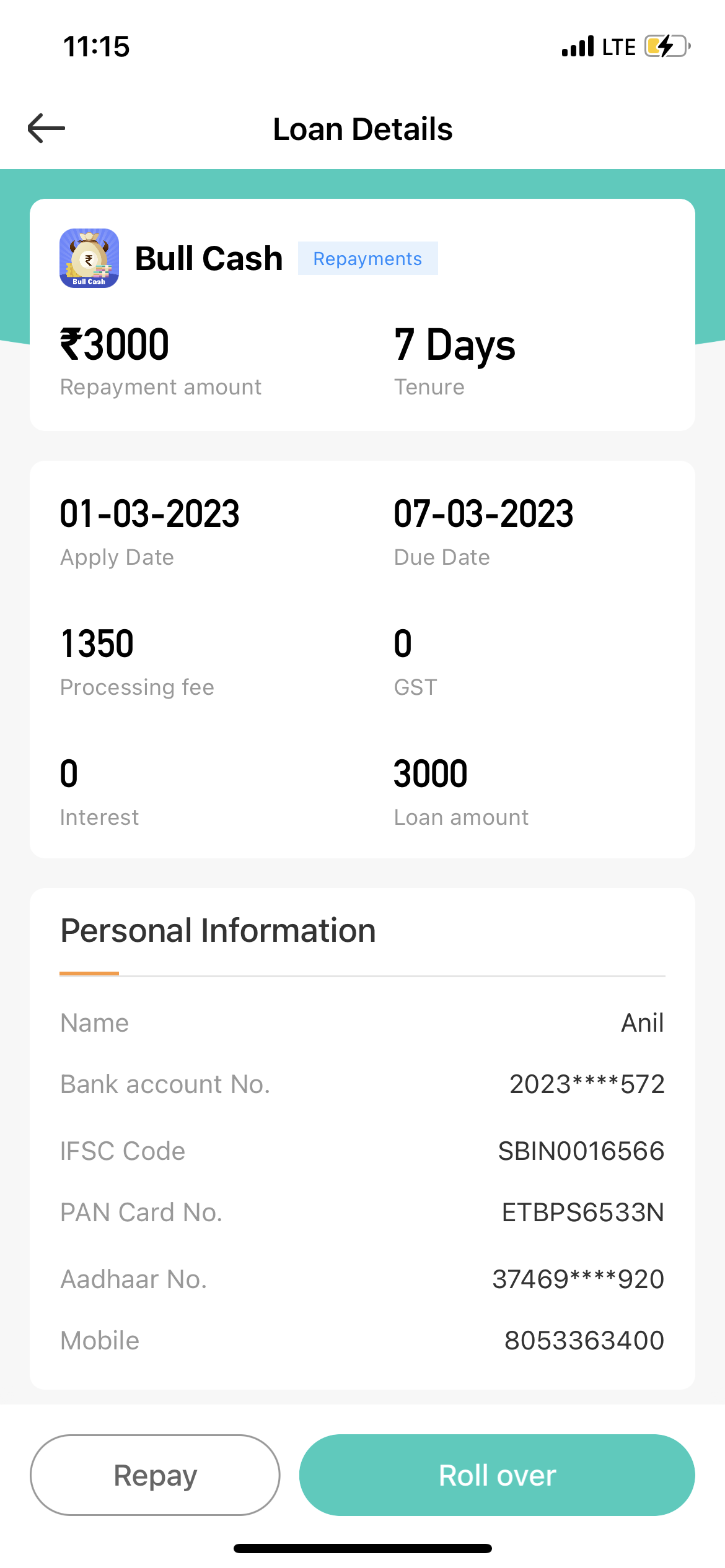
Task: Tap the home indicator bar
Action: point(362,1548)
